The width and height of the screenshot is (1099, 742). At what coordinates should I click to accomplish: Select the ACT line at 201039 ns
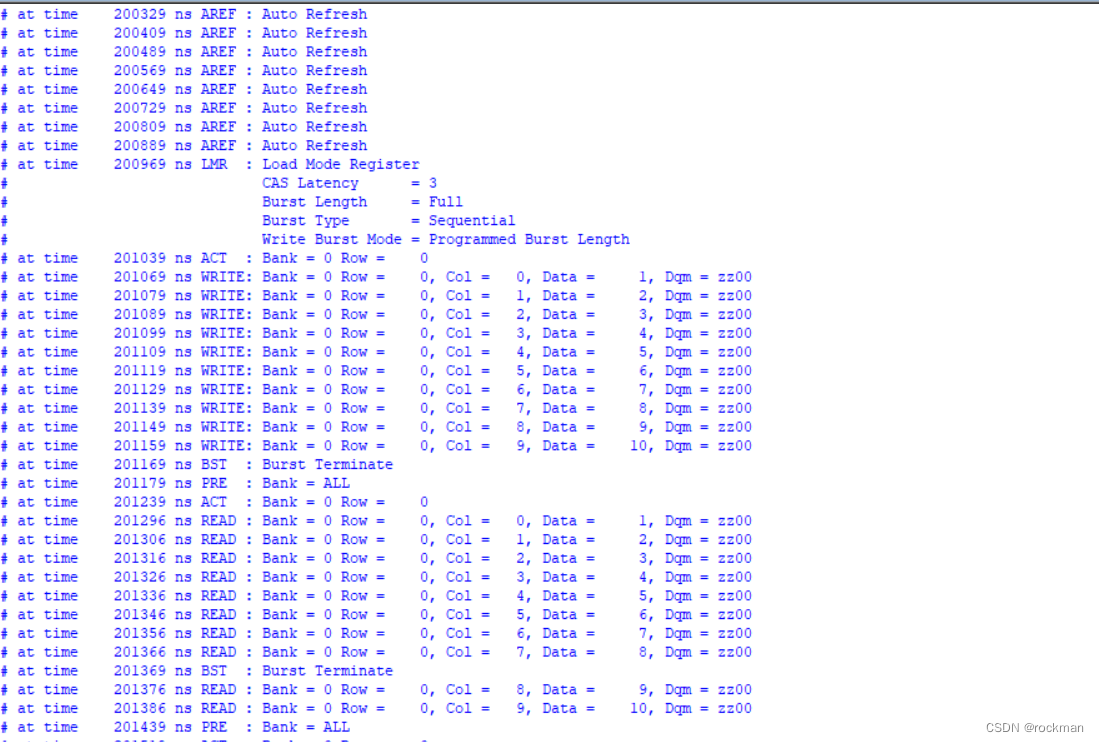coord(214,259)
